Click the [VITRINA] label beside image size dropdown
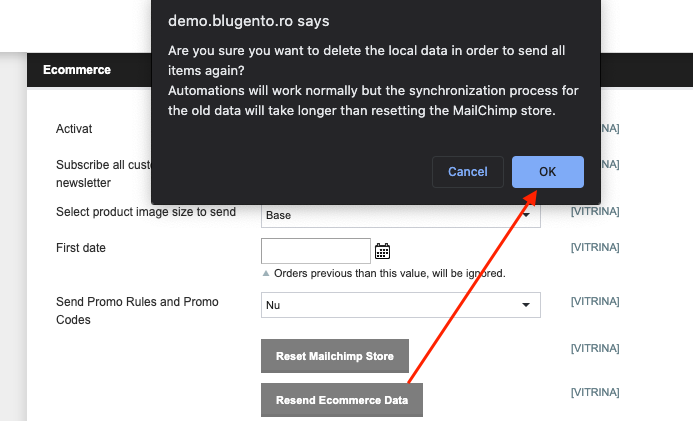 (x=595, y=212)
